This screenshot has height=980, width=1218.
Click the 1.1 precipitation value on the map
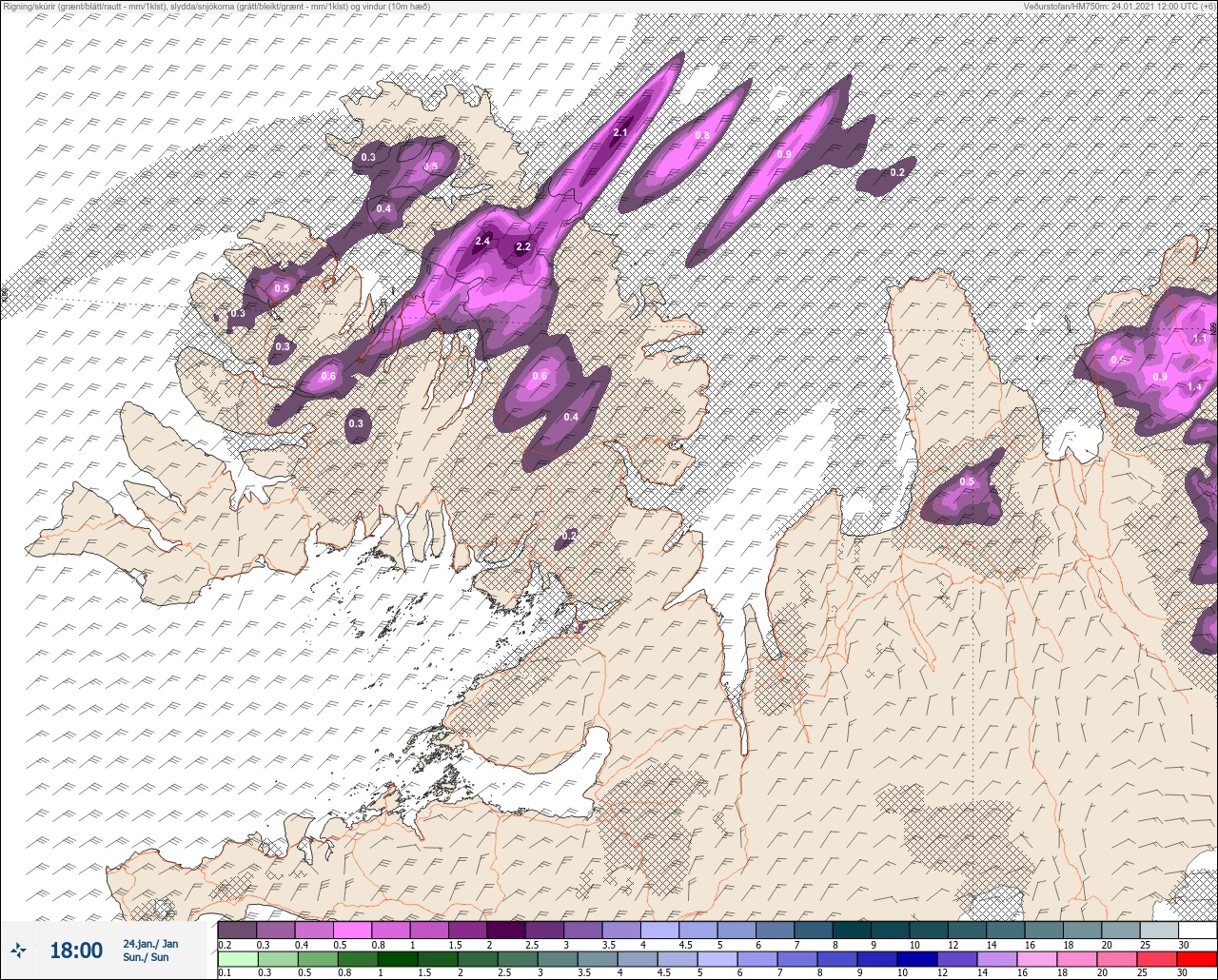[1200, 338]
